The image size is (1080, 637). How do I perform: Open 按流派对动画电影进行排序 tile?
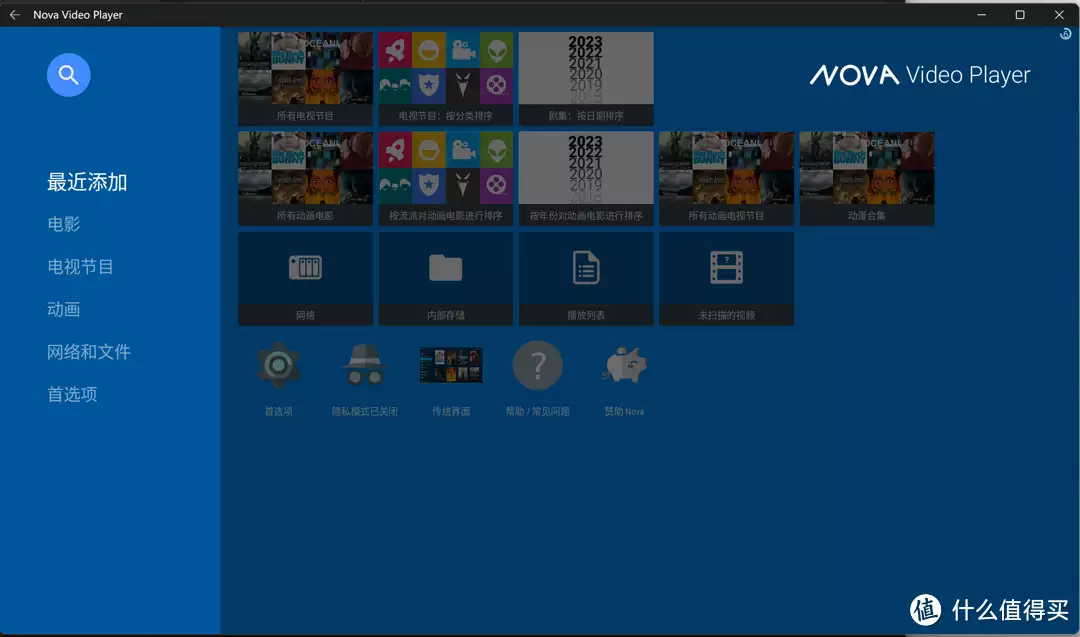446,178
